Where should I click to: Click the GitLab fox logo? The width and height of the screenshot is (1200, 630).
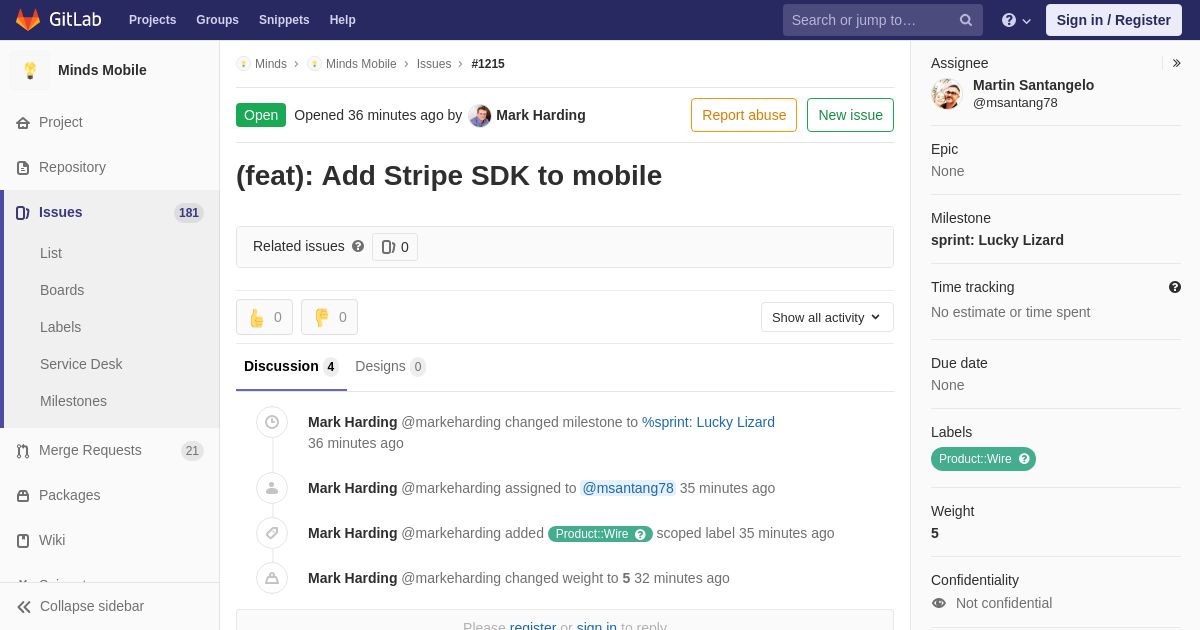[x=28, y=20]
